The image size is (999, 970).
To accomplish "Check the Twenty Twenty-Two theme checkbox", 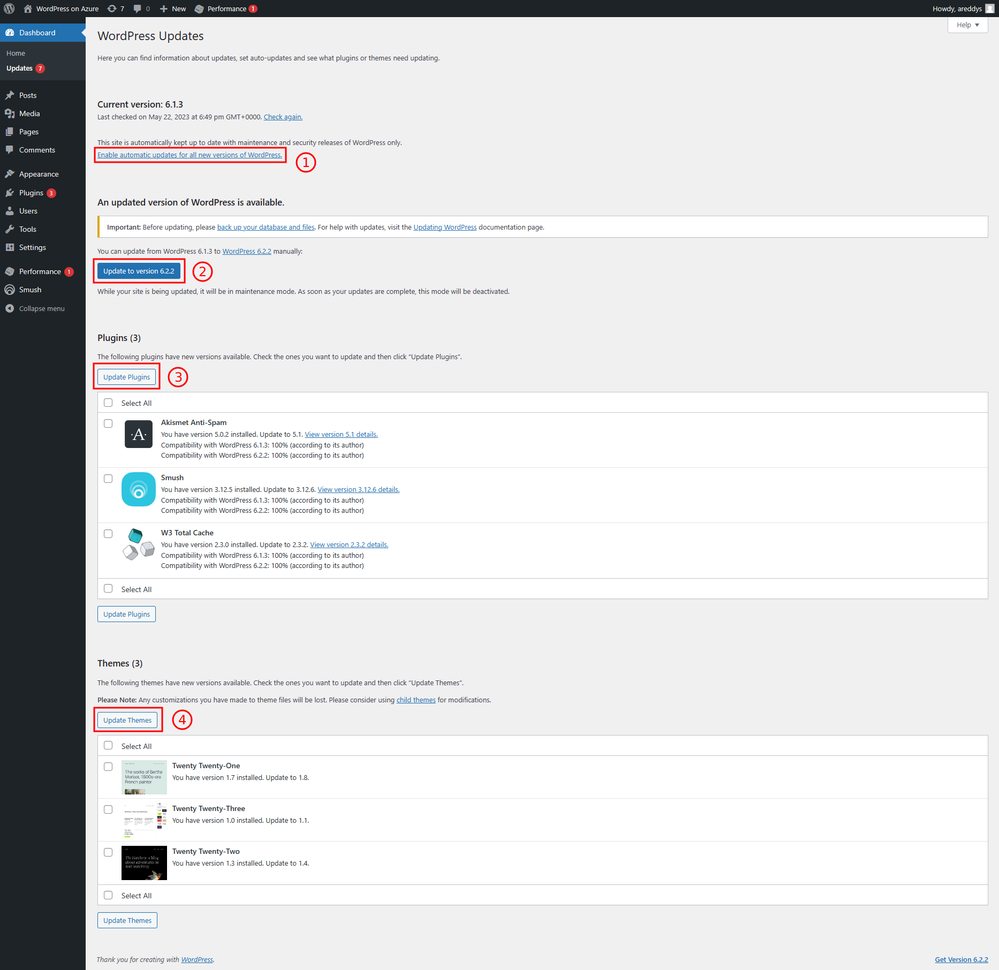I will 108,852.
